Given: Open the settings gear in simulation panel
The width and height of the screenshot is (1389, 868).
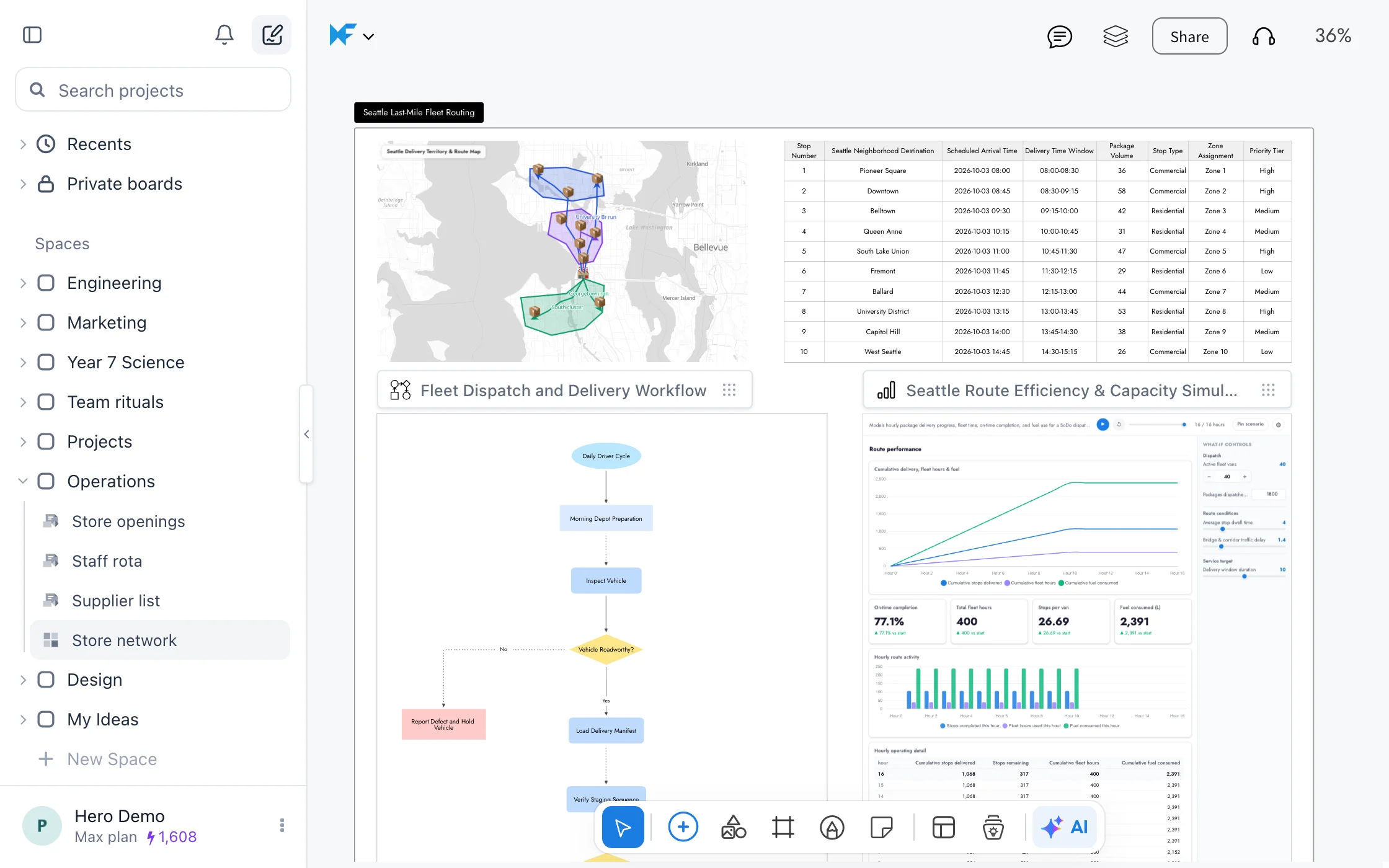Looking at the screenshot, I should point(1279,425).
